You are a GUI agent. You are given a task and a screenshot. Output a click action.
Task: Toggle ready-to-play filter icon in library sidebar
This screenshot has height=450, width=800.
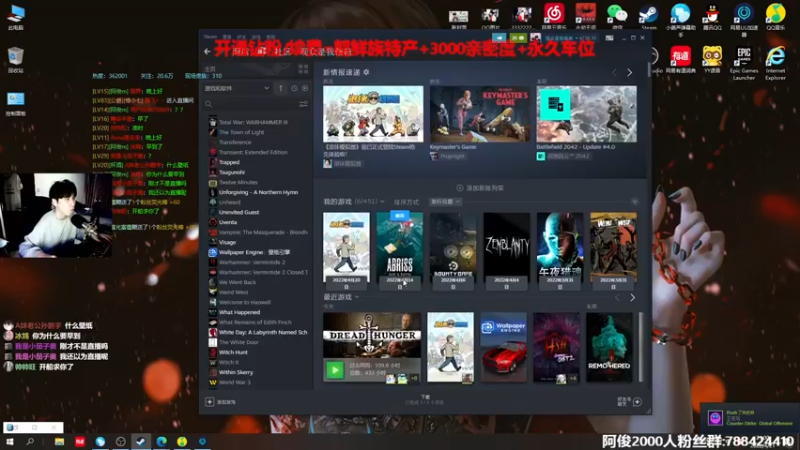point(305,88)
